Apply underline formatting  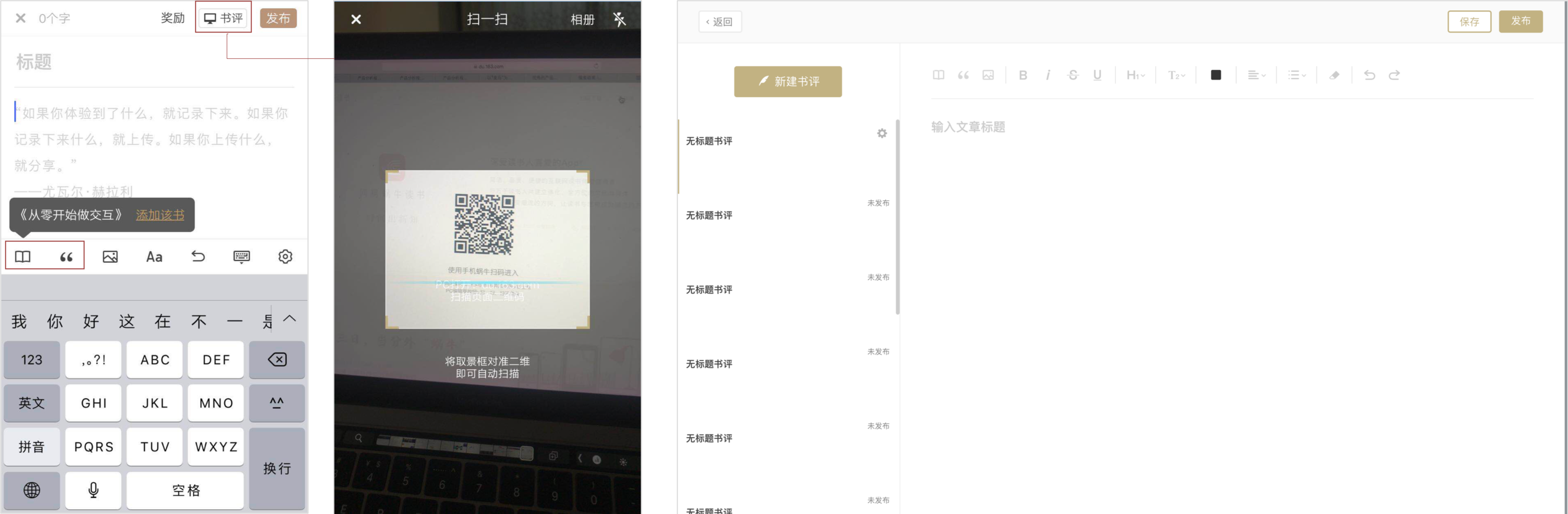click(x=1097, y=75)
